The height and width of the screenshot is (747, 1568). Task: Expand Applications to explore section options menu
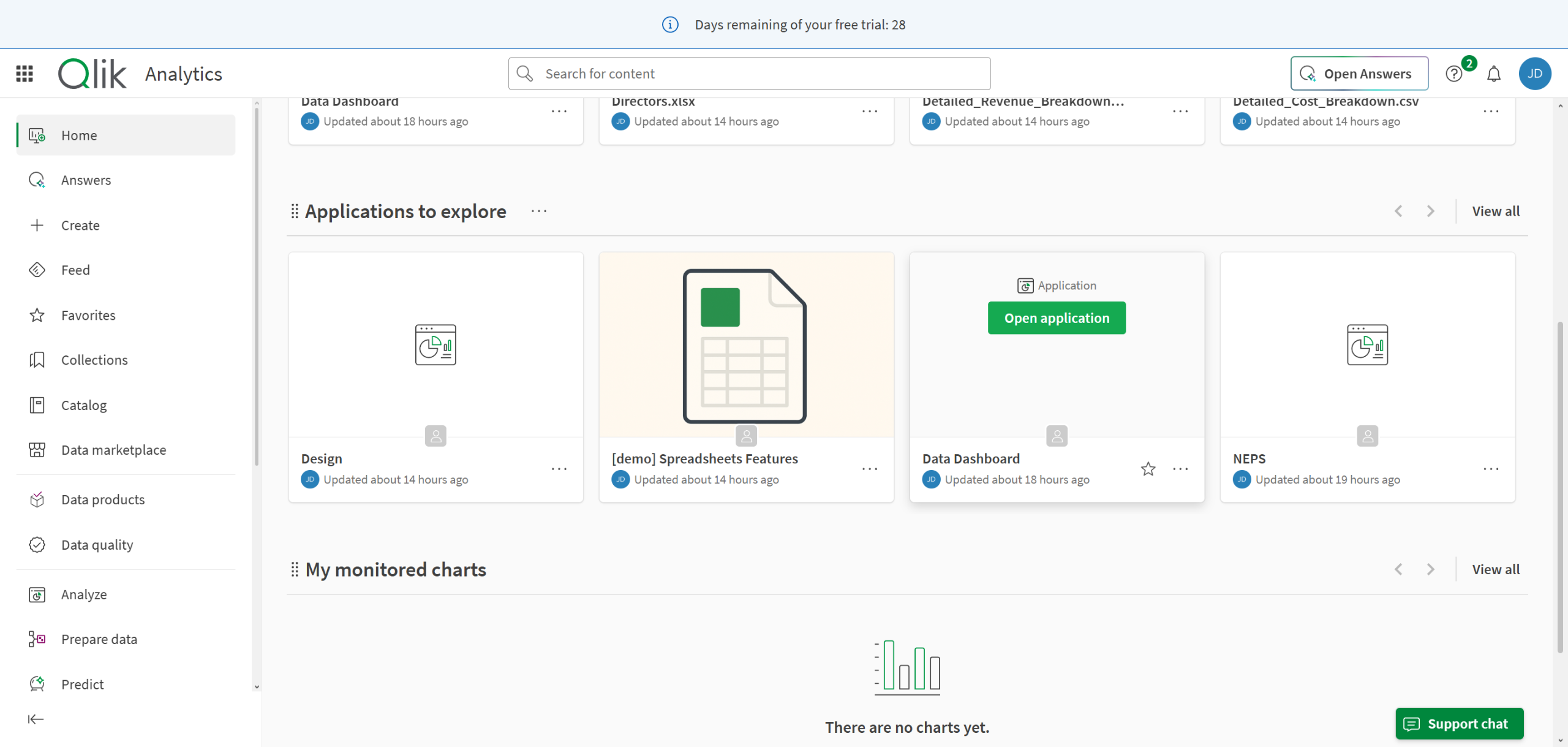click(539, 211)
